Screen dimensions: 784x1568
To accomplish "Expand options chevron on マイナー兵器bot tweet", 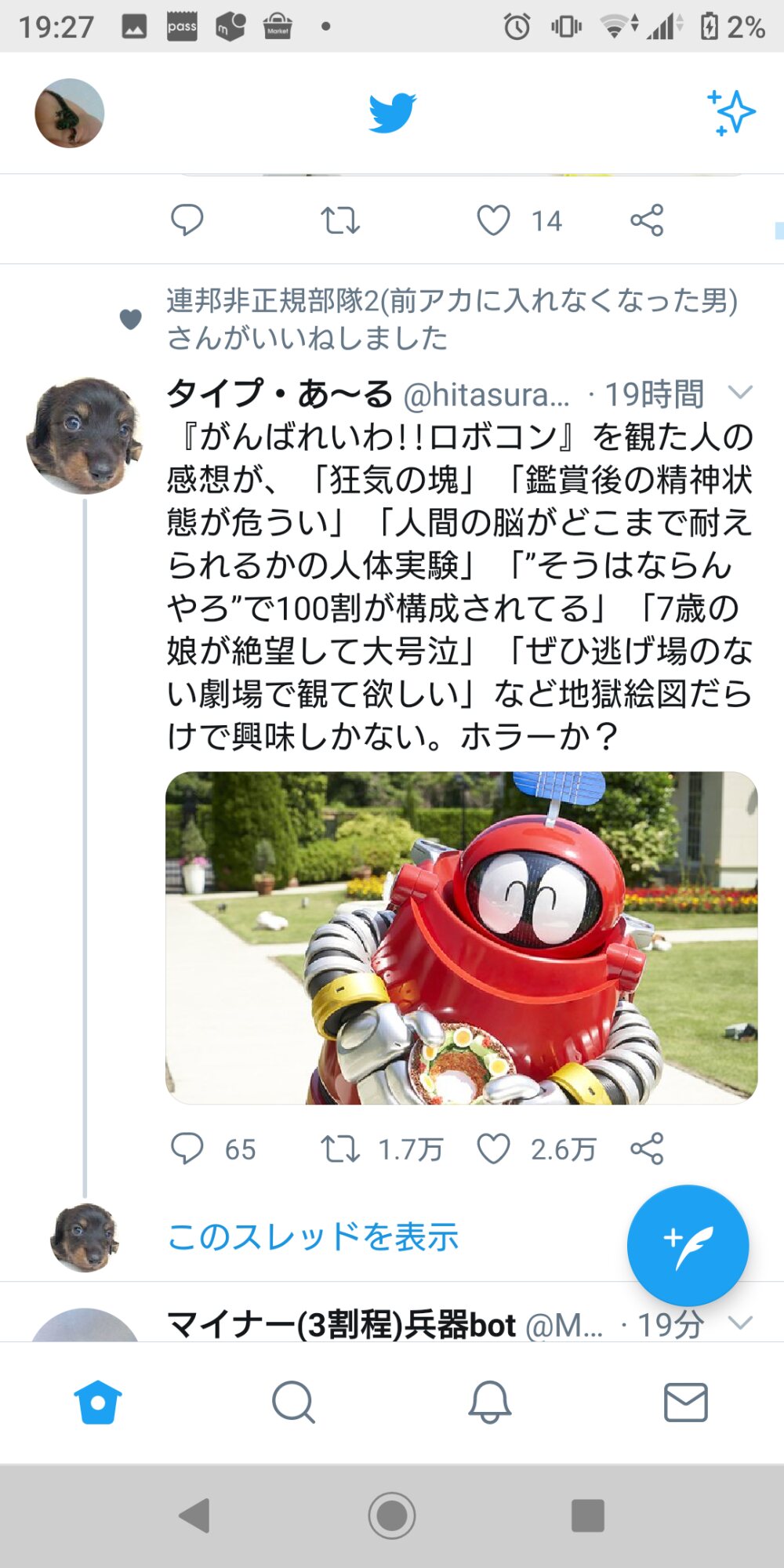I will click(740, 1323).
